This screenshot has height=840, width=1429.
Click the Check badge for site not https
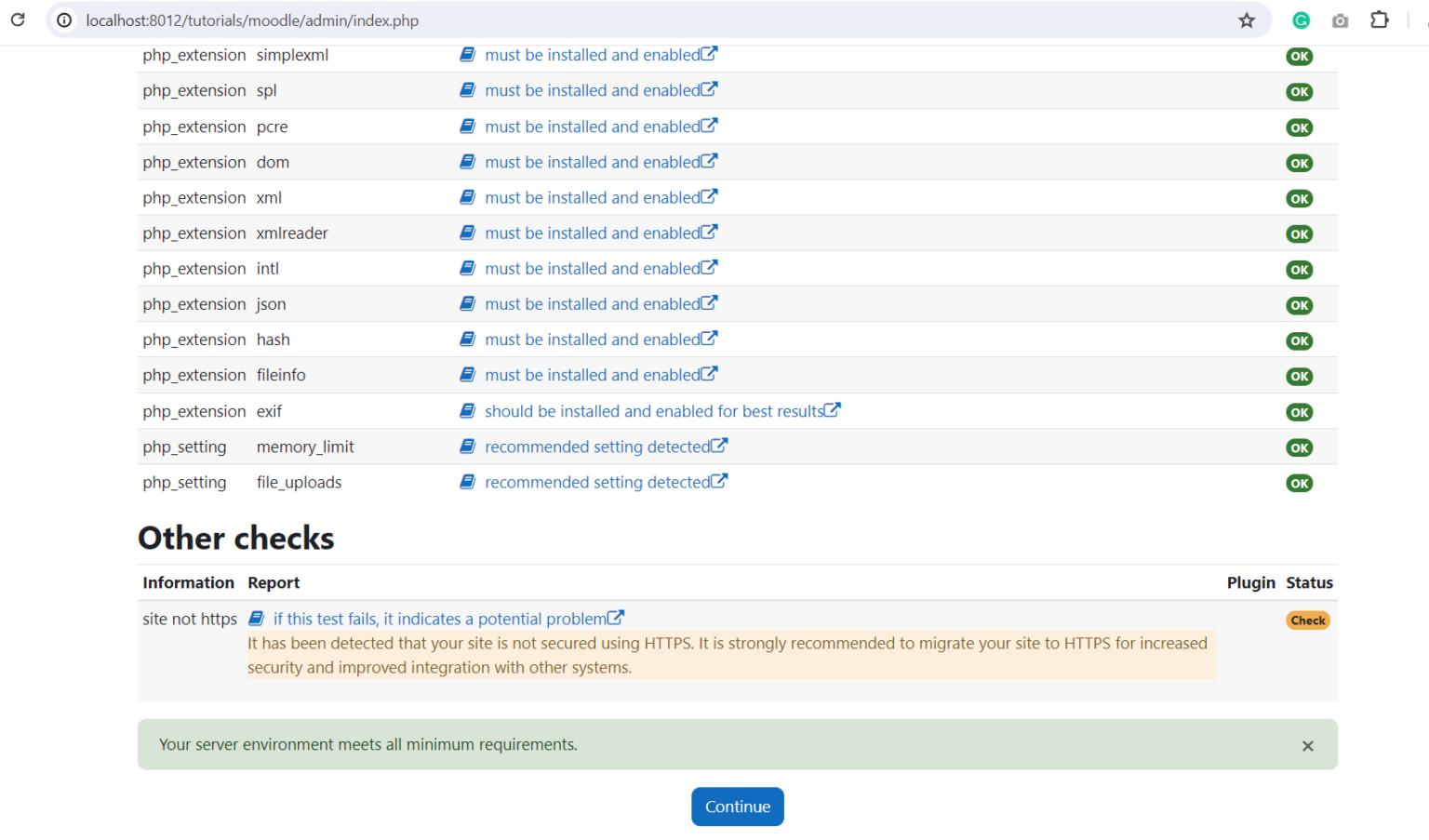click(1308, 620)
